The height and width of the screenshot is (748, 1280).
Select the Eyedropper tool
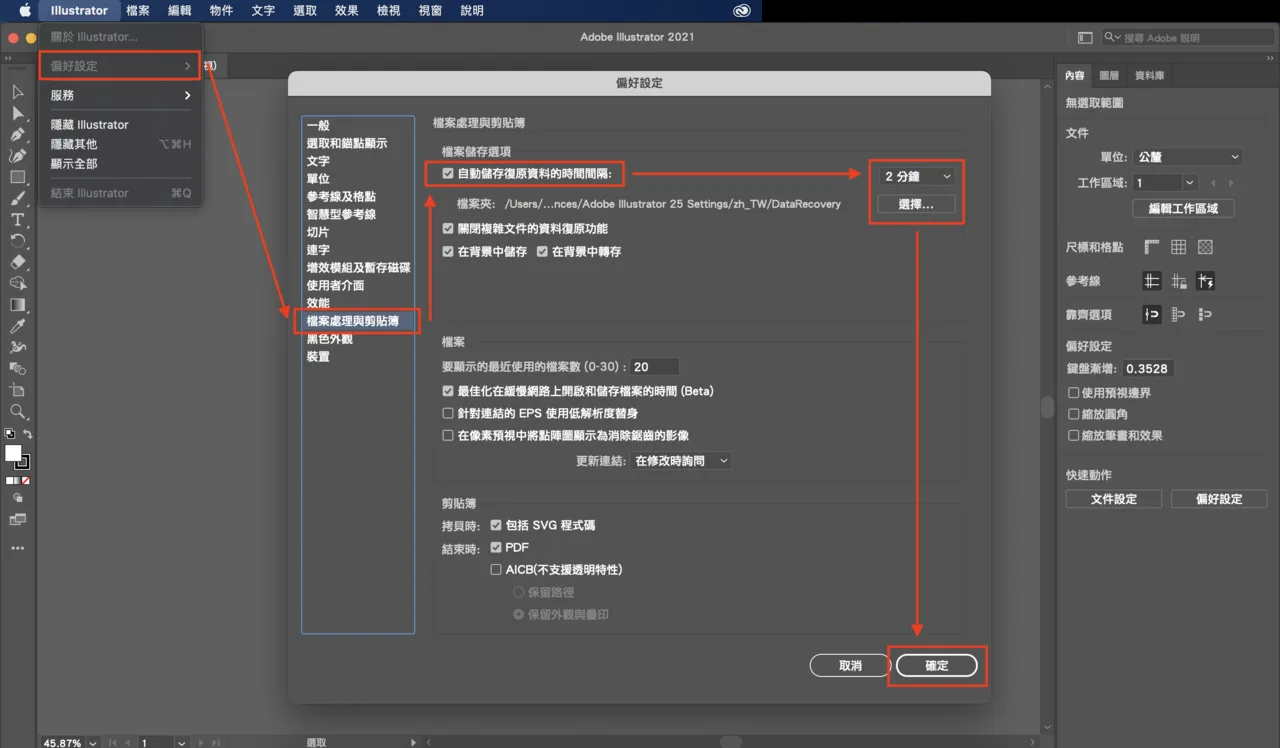(17, 326)
